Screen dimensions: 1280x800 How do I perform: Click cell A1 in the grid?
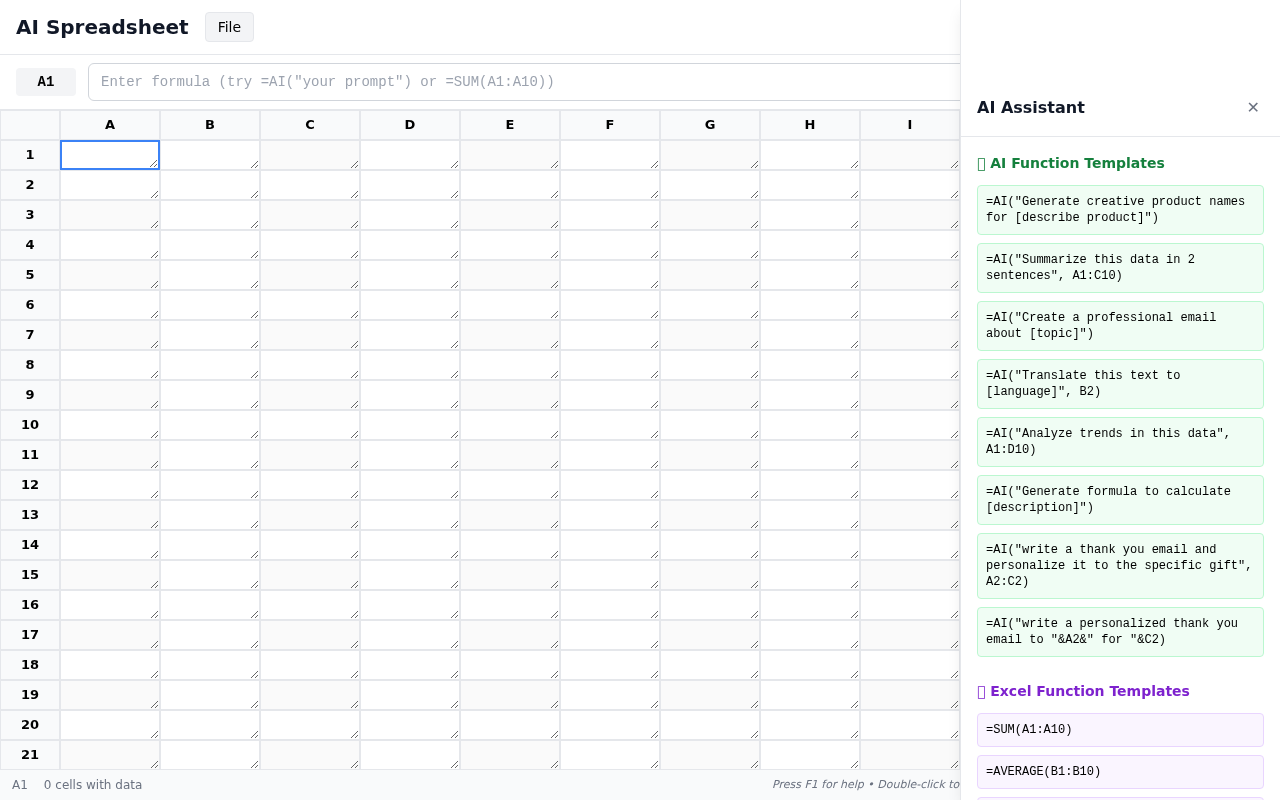pyautogui.click(x=109, y=155)
